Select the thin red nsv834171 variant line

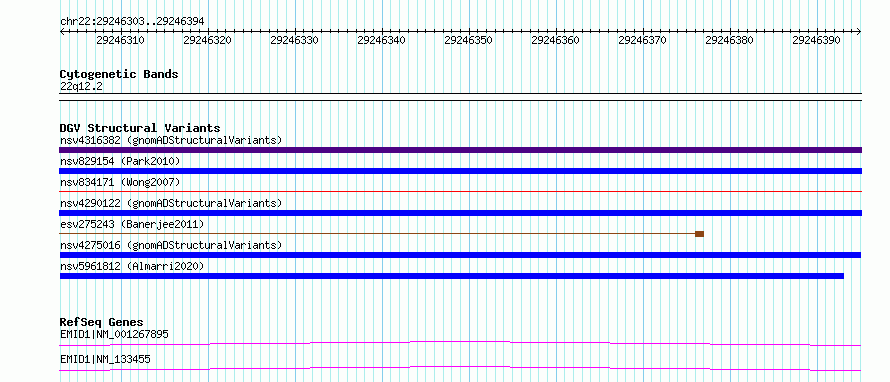click(x=460, y=192)
